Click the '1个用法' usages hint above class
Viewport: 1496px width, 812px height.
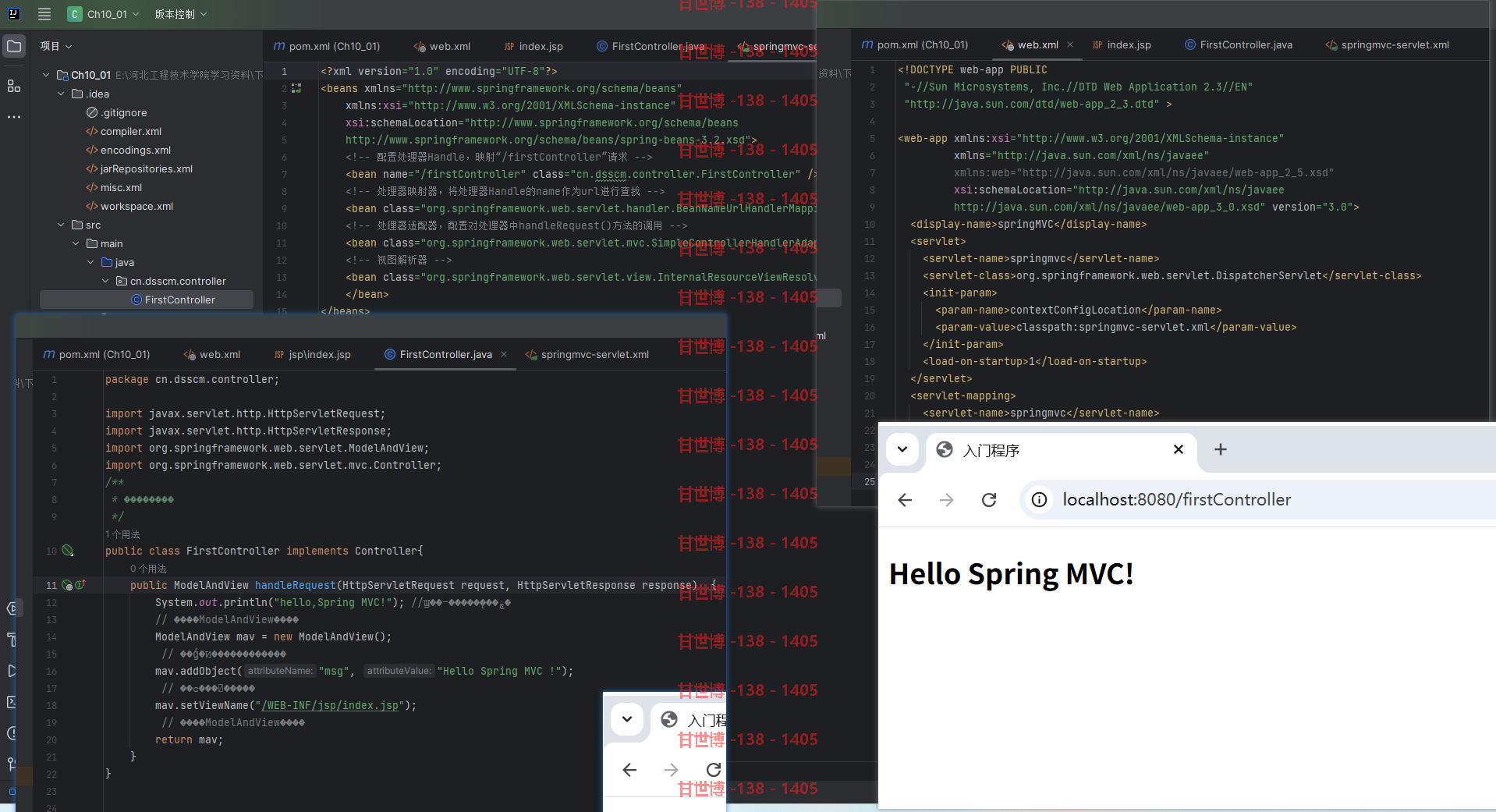122,534
